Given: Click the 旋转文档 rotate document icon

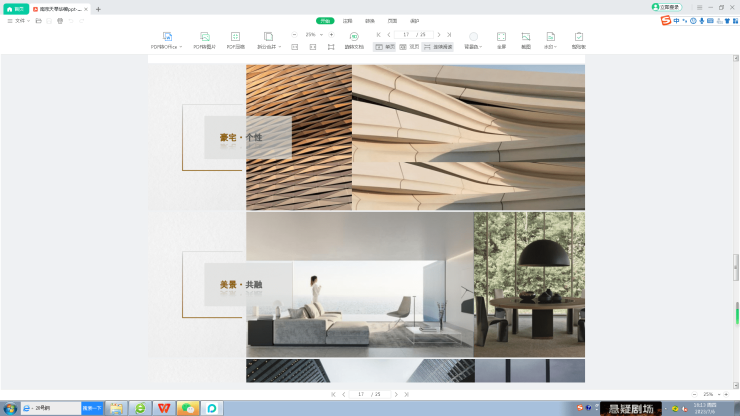Looking at the screenshot, I should [x=354, y=36].
